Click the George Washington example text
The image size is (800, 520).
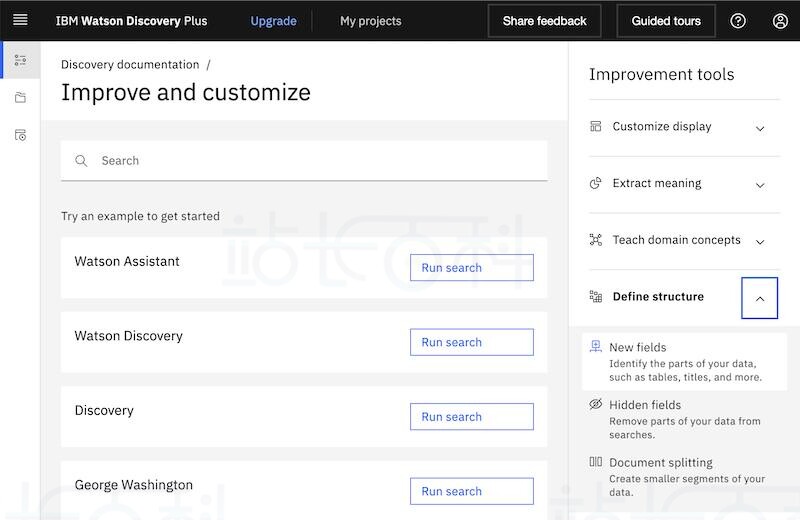coord(134,485)
